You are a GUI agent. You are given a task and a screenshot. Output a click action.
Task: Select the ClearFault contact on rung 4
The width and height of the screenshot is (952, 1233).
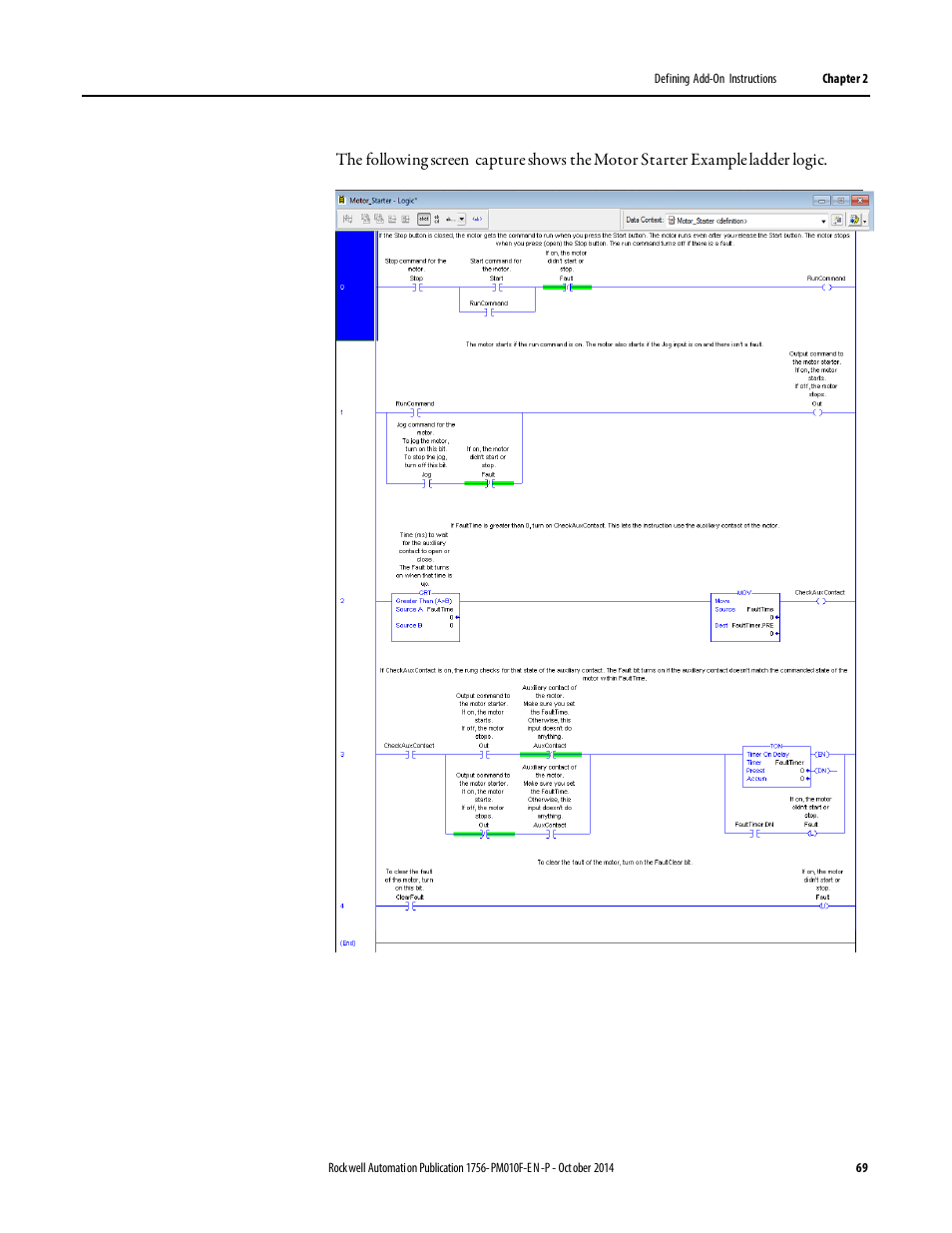pyautogui.click(x=410, y=906)
